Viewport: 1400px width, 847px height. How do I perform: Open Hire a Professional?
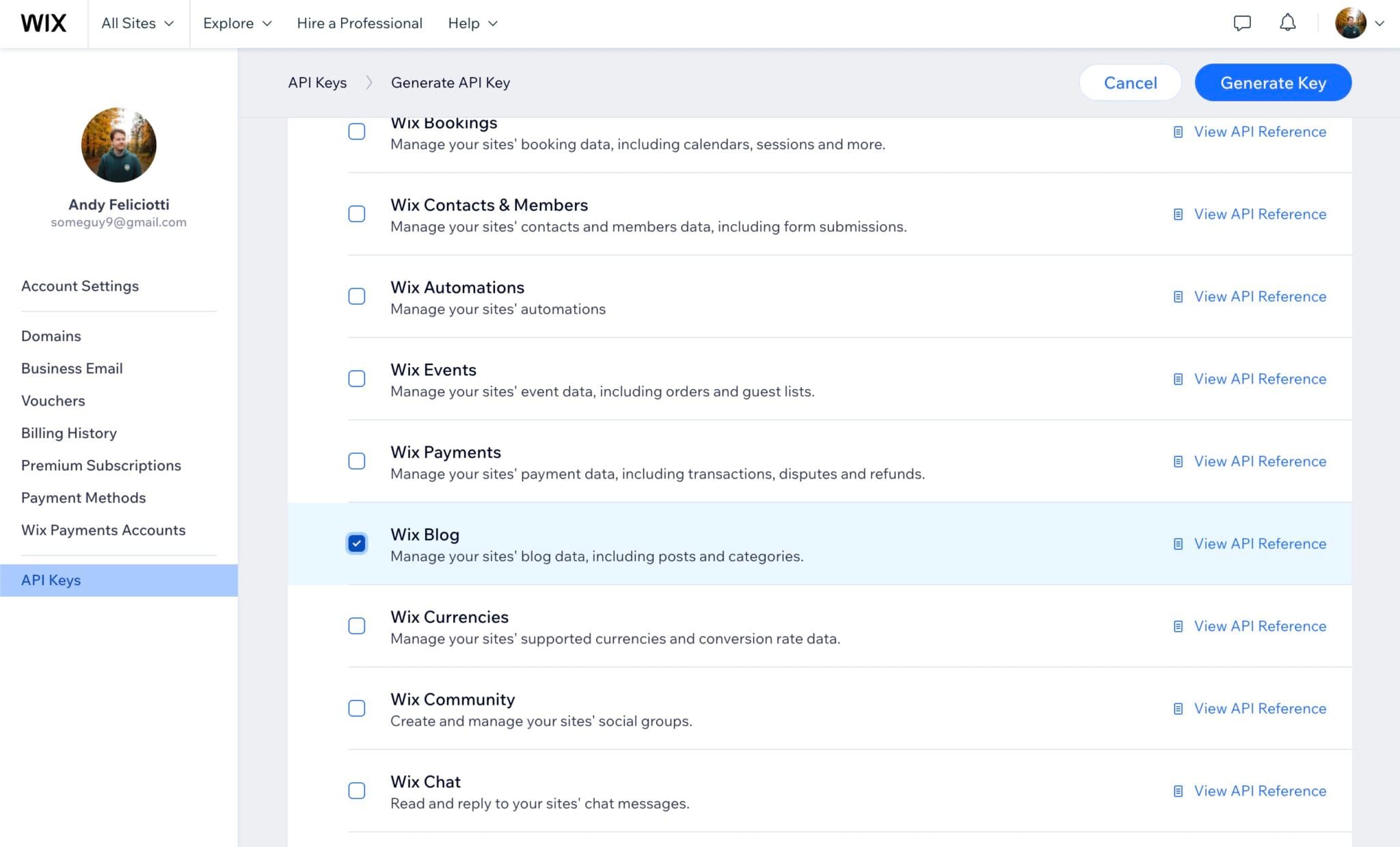pyautogui.click(x=359, y=23)
